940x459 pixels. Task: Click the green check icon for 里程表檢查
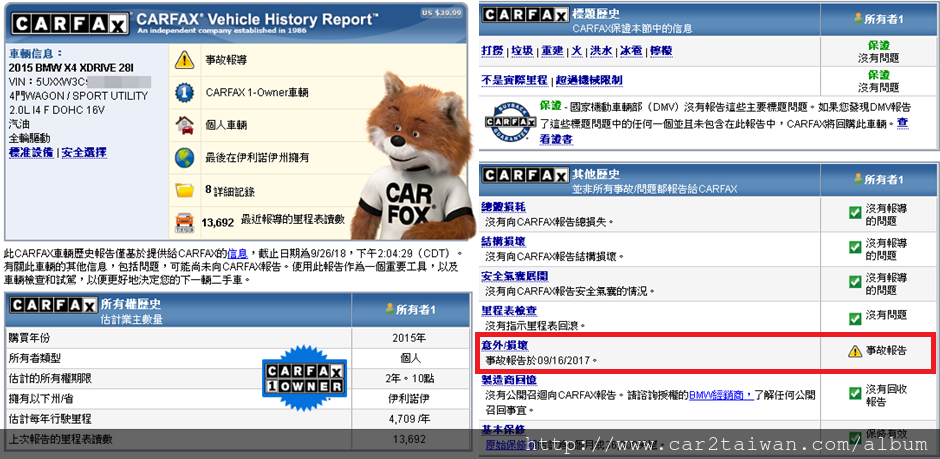(855, 318)
